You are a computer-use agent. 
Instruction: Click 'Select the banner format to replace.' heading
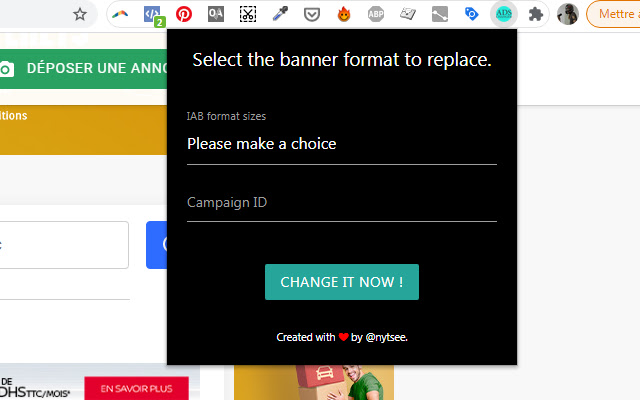click(342, 60)
